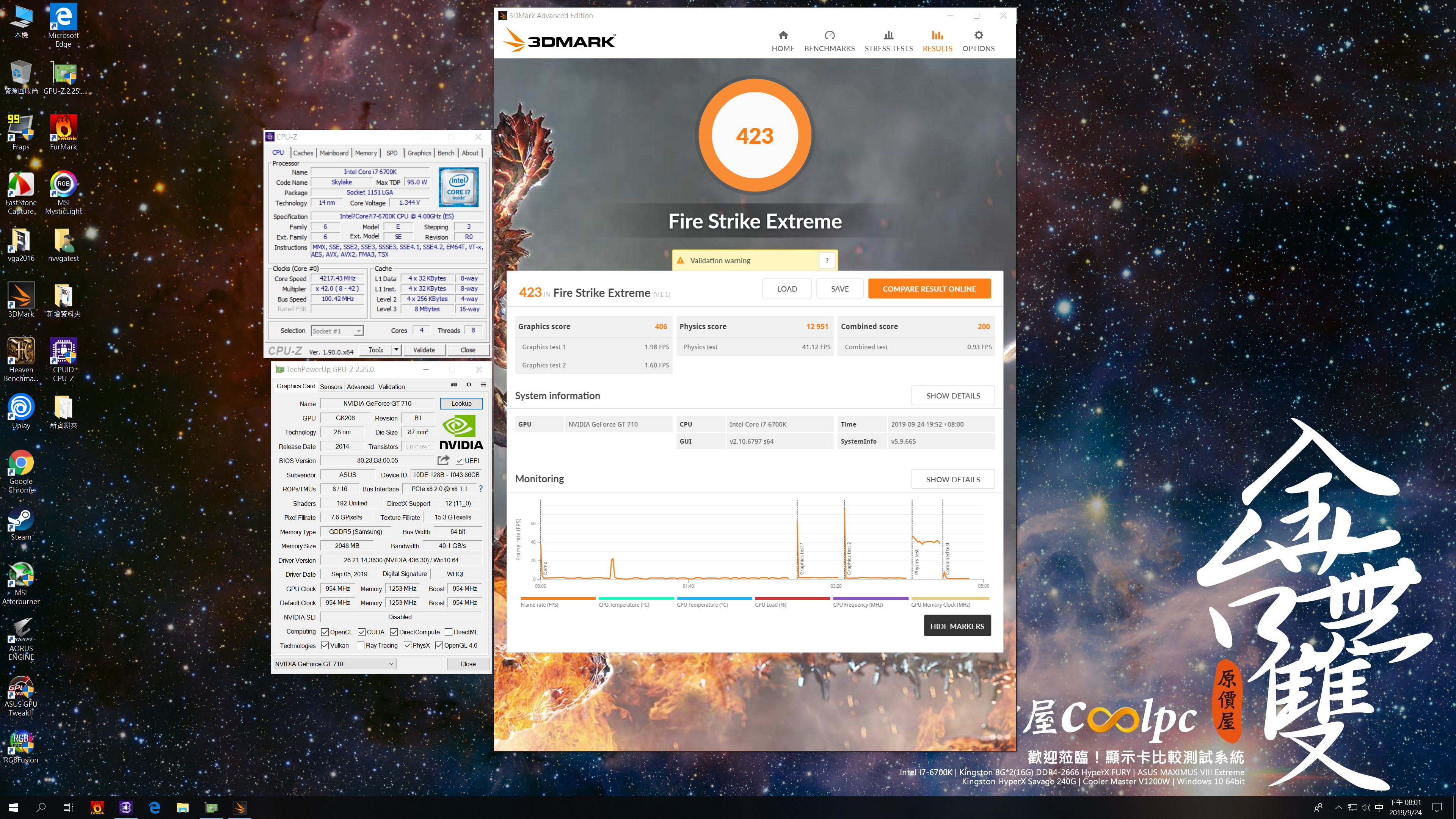
Task: Click the COMPARE RESULT ONLINE button
Action: pyautogui.click(x=929, y=289)
